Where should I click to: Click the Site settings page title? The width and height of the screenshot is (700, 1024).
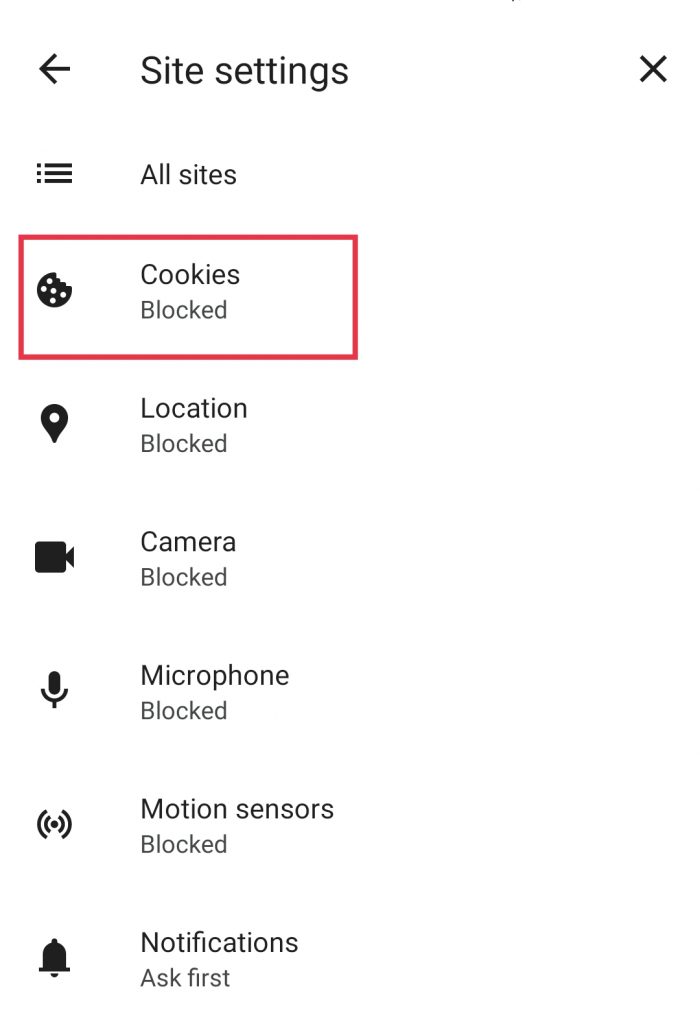[x=244, y=71]
